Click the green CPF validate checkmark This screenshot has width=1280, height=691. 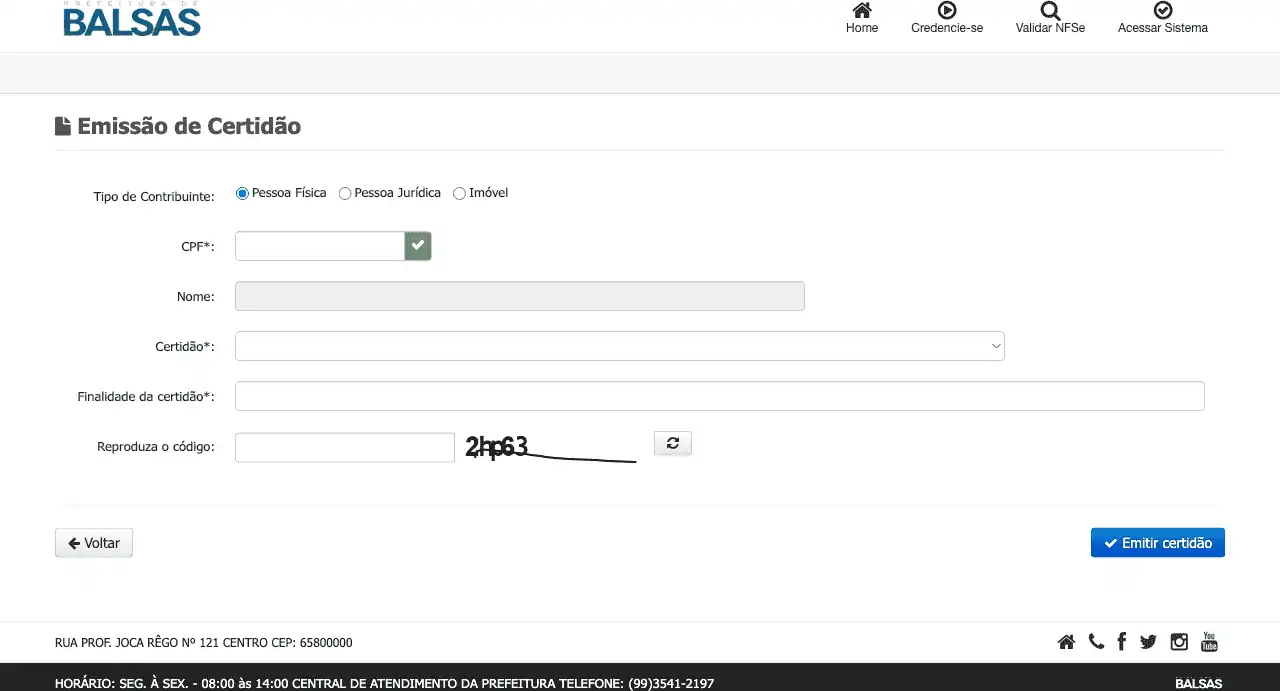418,246
